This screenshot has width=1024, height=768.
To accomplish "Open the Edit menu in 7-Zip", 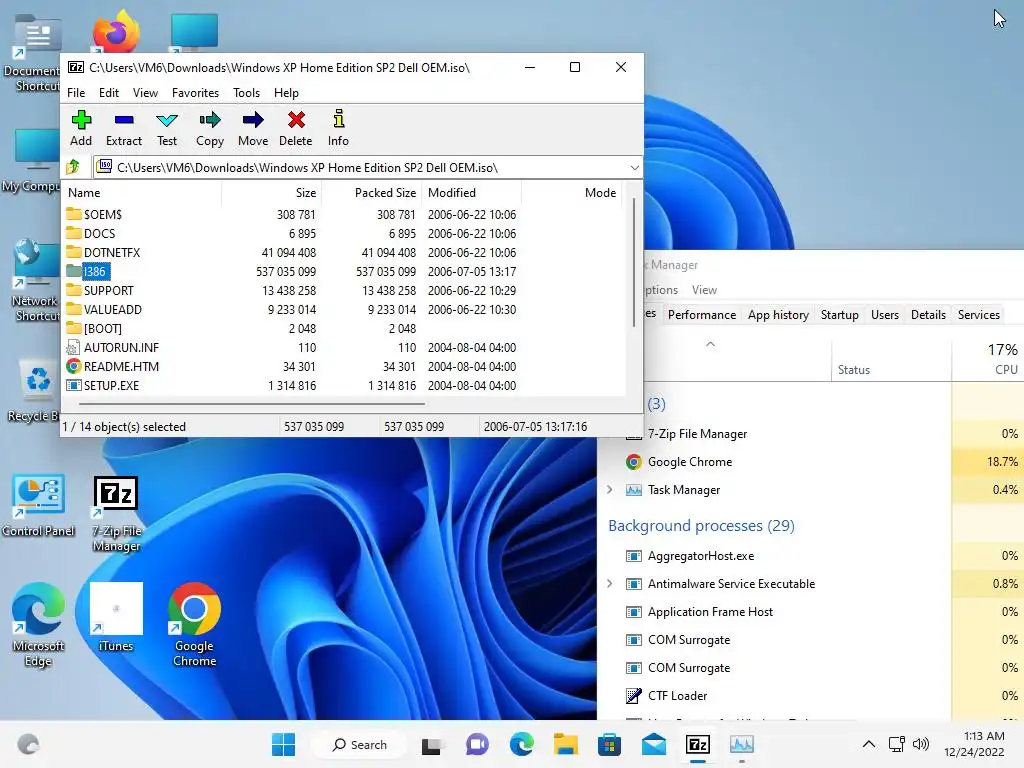I will (x=108, y=93).
